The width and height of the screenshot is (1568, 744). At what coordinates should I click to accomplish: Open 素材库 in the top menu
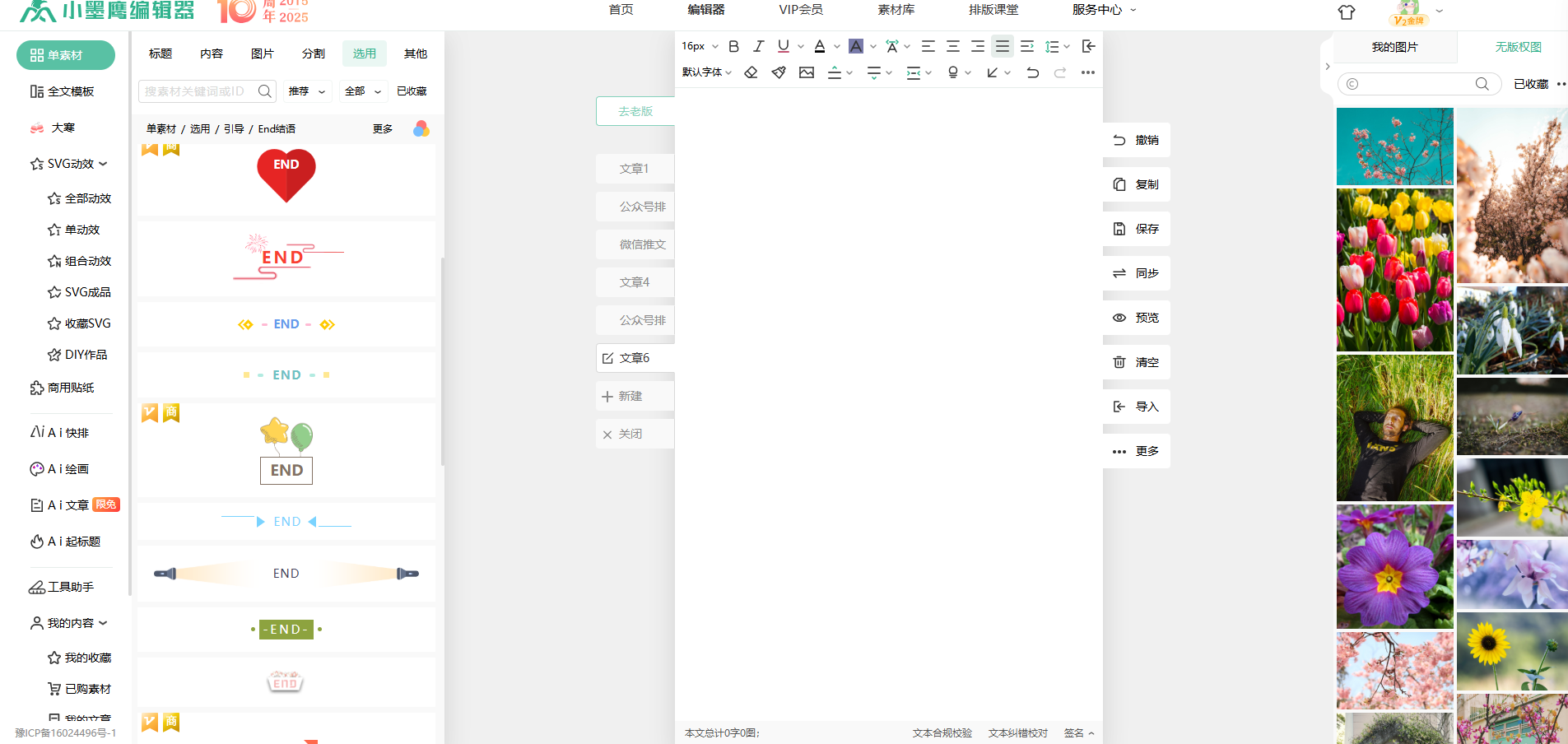tap(896, 10)
